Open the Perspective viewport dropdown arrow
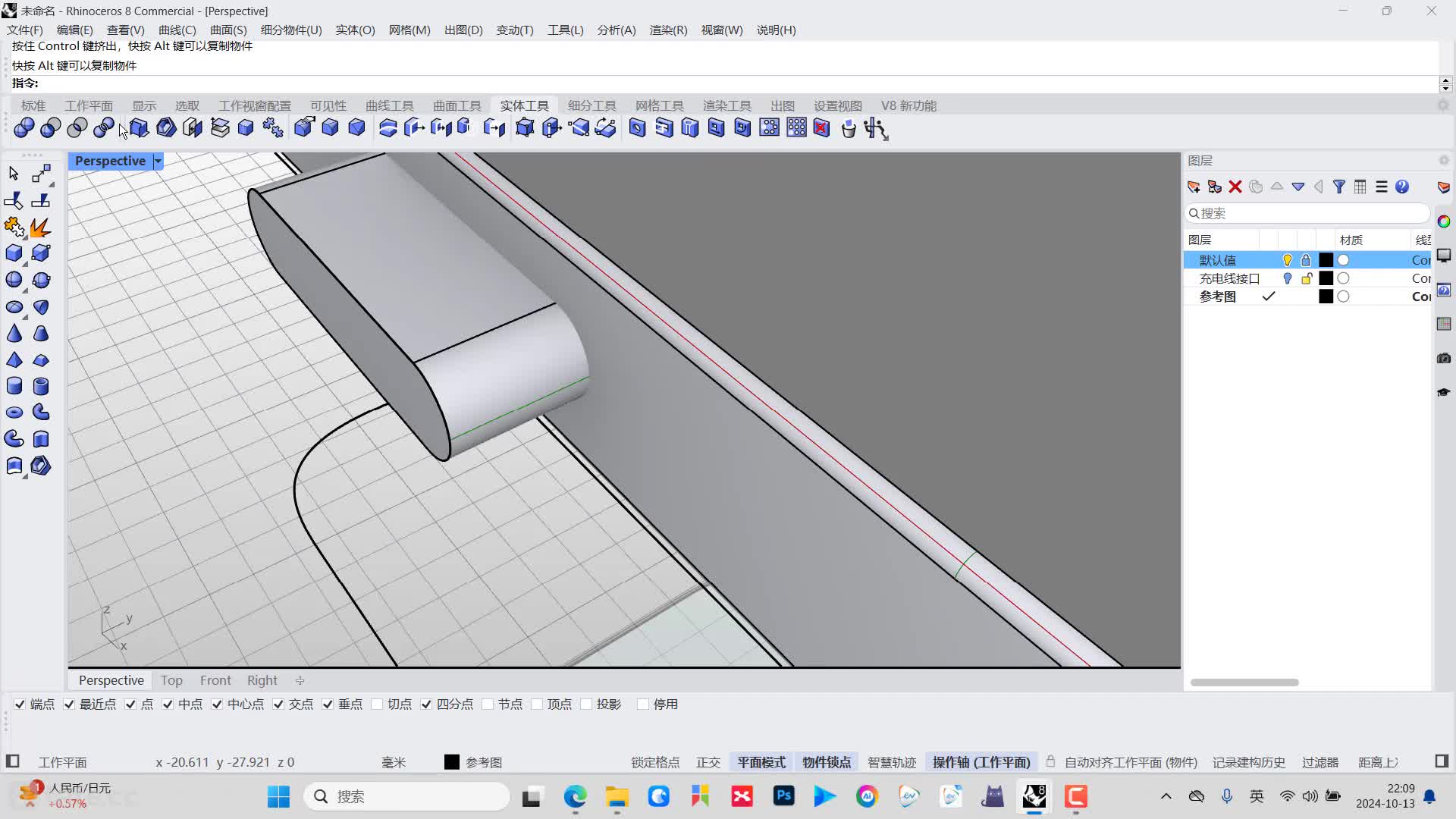Screen dimensions: 1456x819 (158, 161)
